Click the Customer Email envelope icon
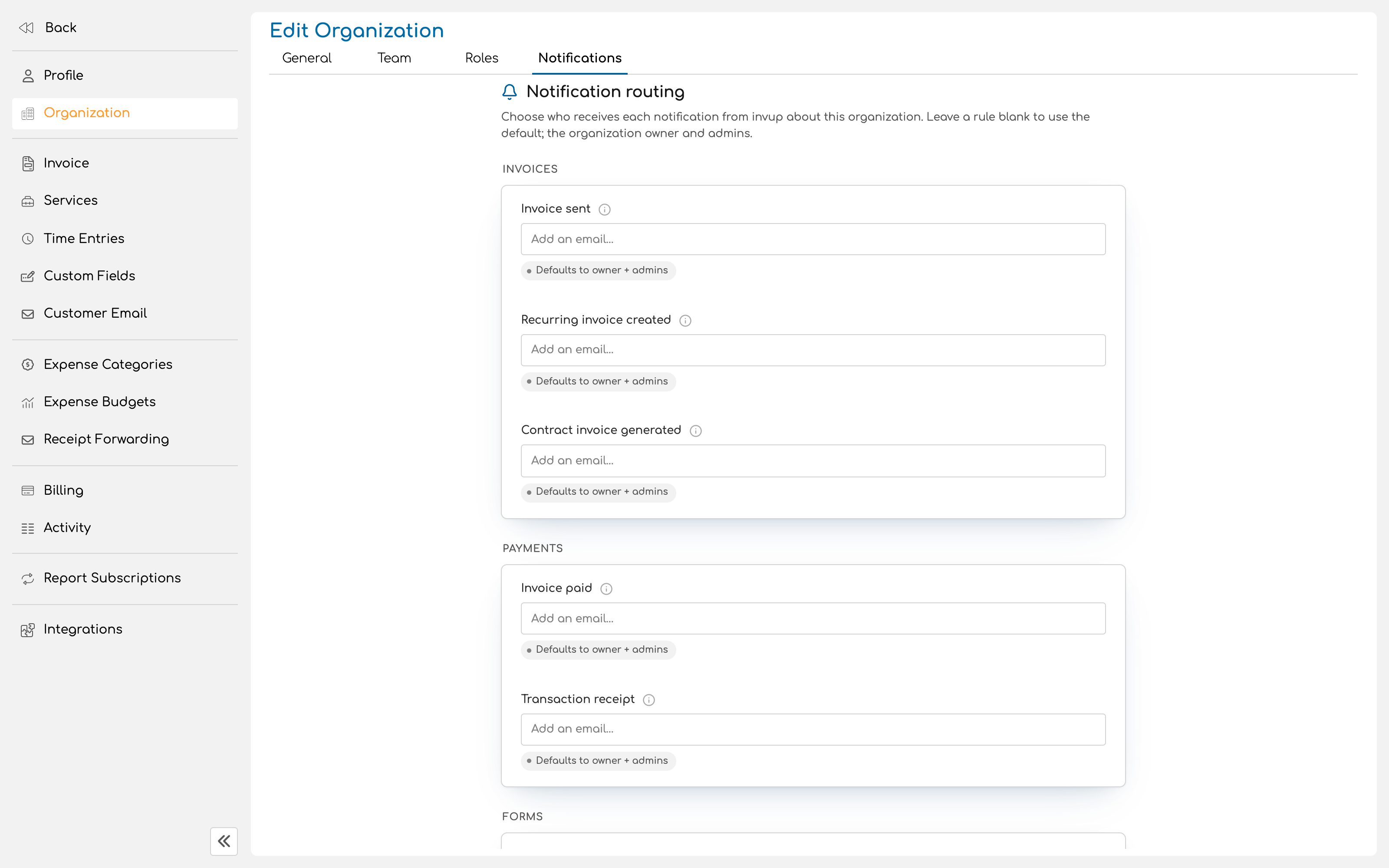Viewport: 1389px width, 868px height. [27, 314]
